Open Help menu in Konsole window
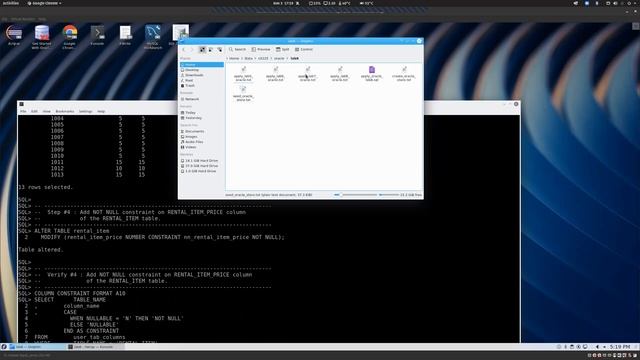 point(101,111)
